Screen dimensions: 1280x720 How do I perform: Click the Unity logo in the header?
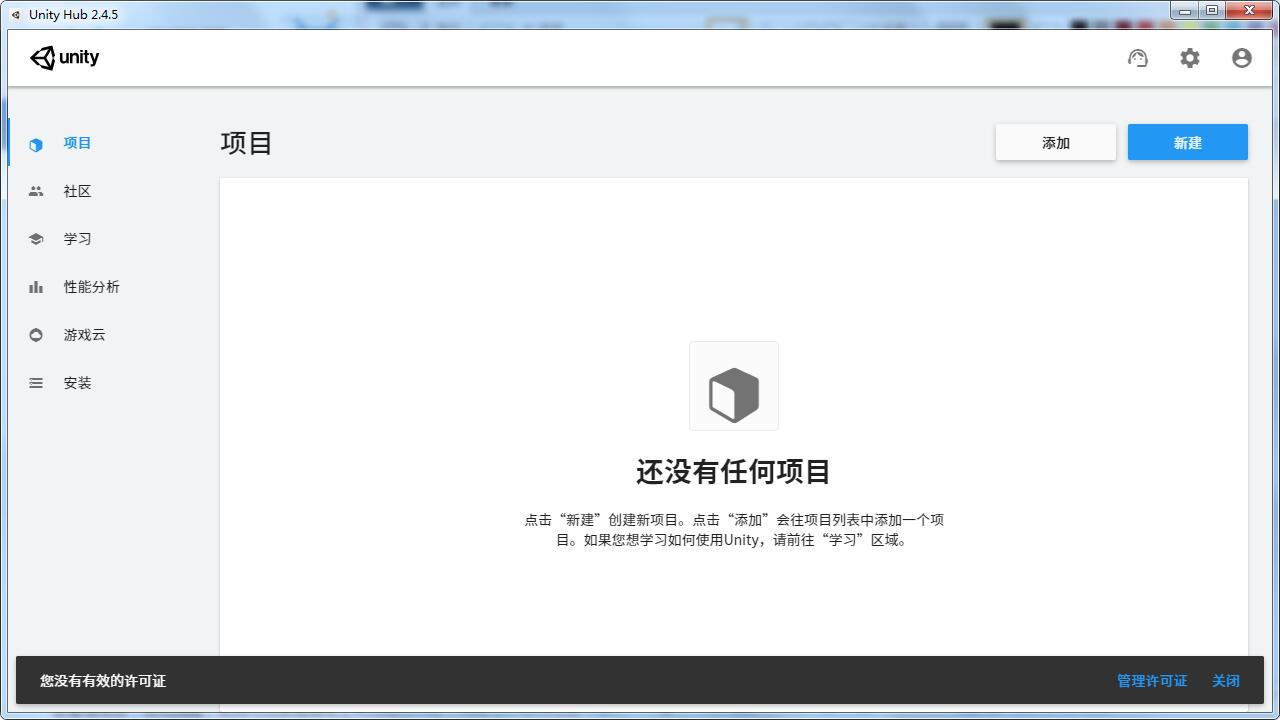[x=64, y=57]
